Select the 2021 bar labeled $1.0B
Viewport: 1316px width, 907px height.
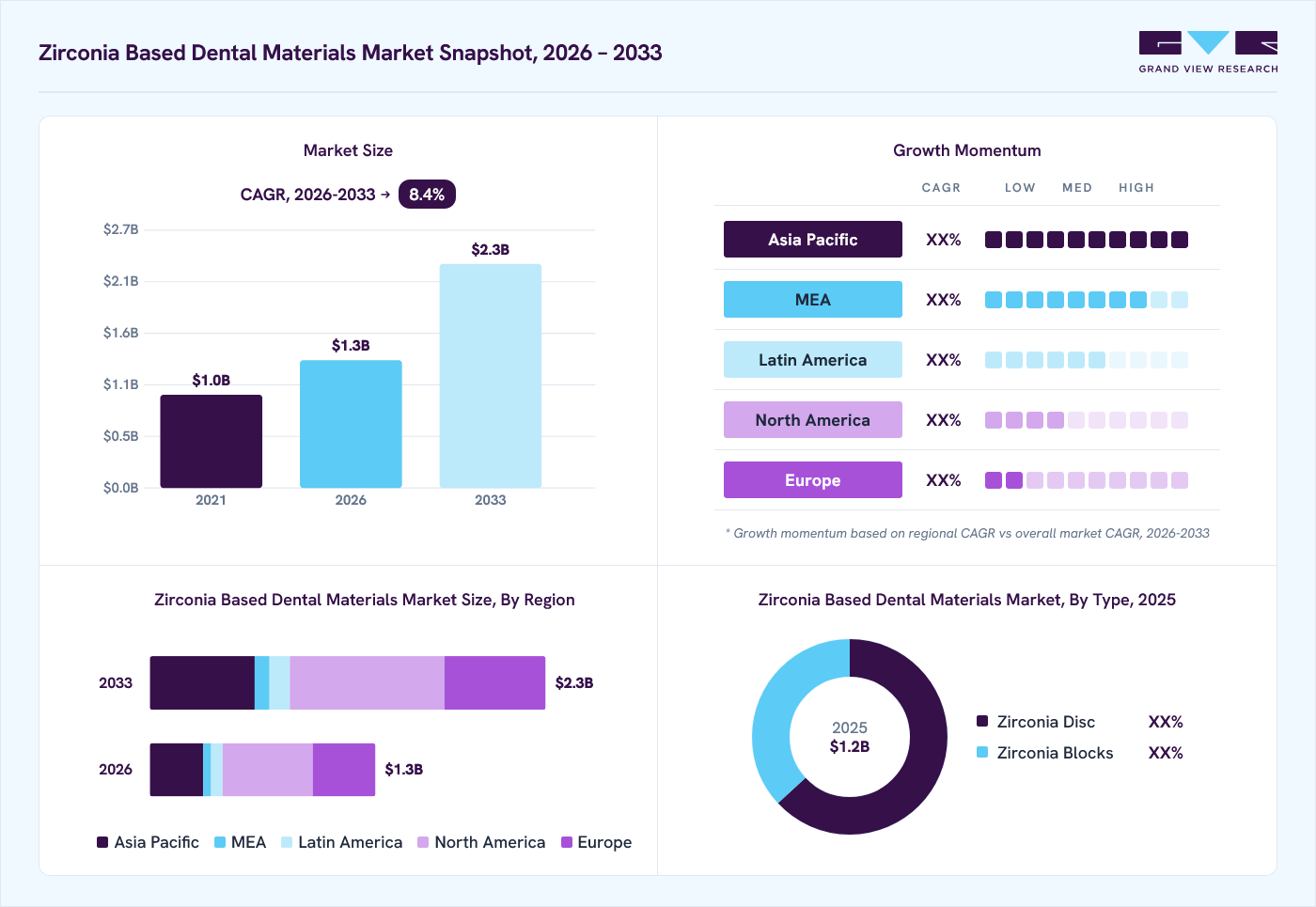click(x=211, y=441)
